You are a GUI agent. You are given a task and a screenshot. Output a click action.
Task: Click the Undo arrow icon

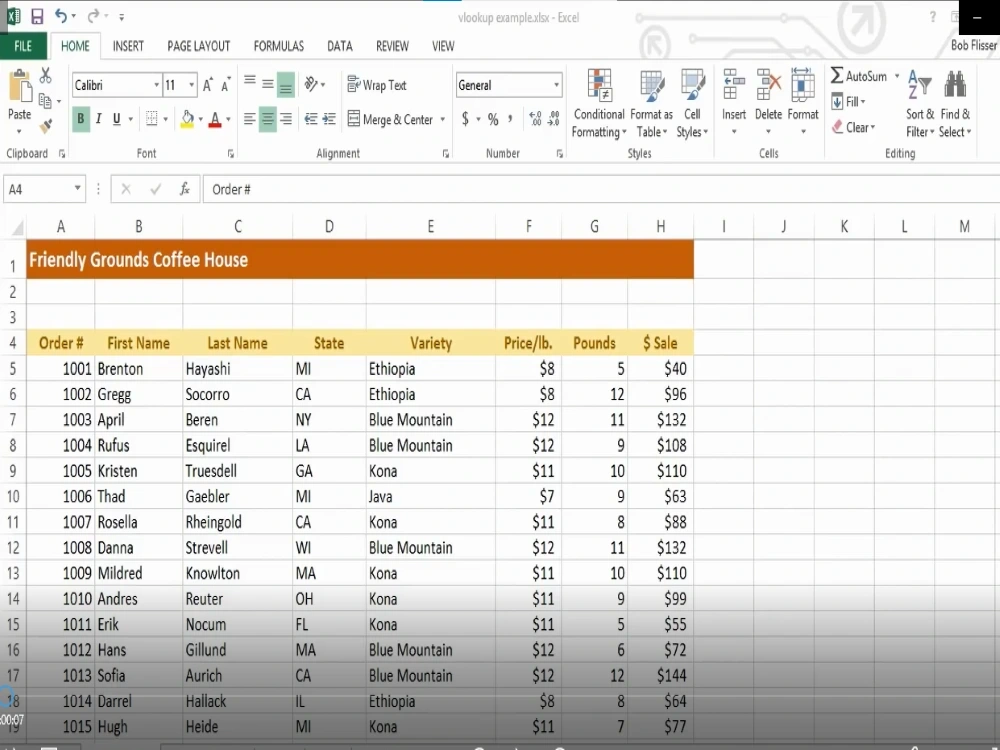[x=61, y=16]
